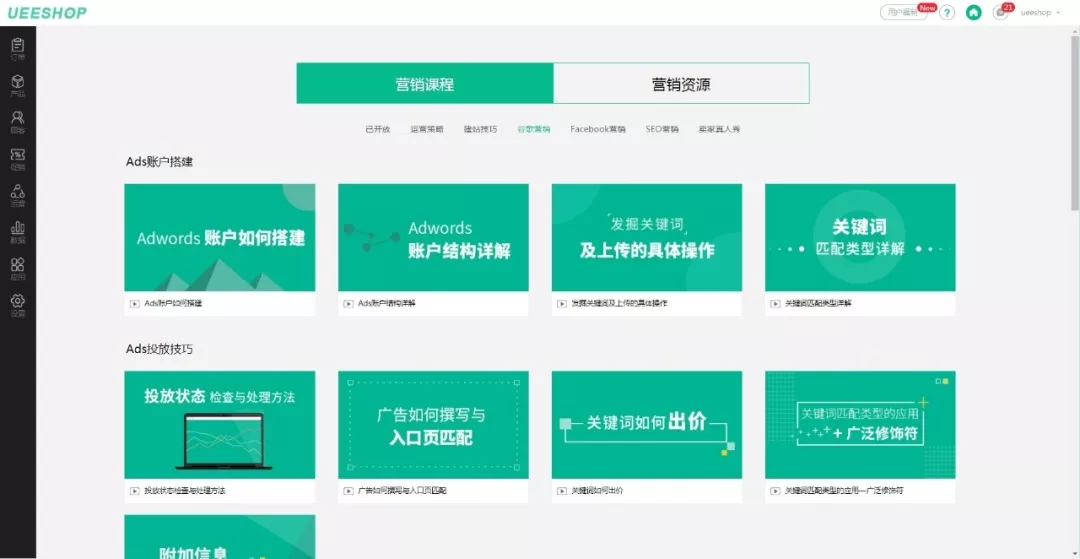The width and height of the screenshot is (1080, 559).
Task: Open the Products cube icon in the sidebar
Action: (x=17, y=85)
